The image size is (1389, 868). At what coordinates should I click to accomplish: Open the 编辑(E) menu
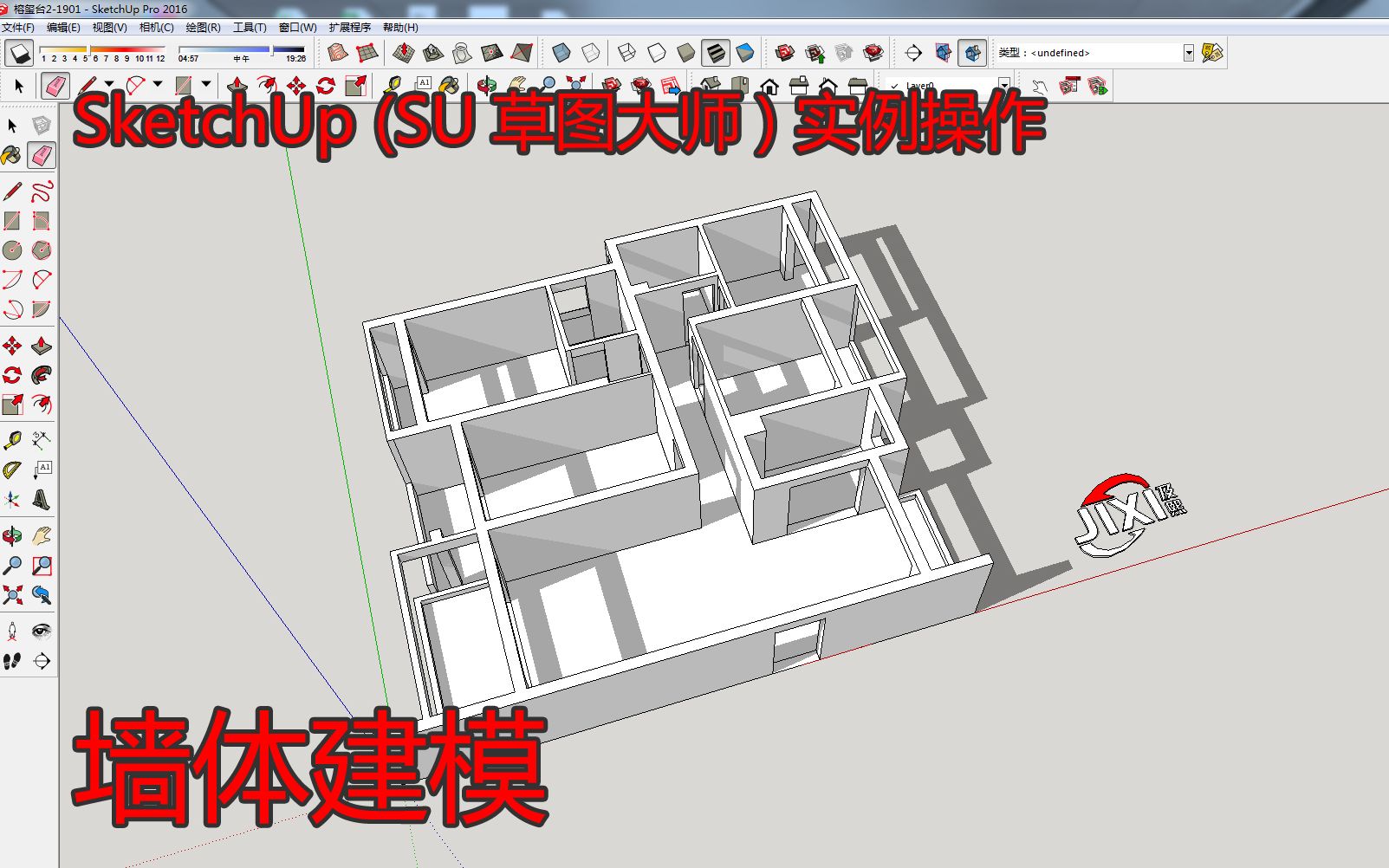[x=62, y=28]
